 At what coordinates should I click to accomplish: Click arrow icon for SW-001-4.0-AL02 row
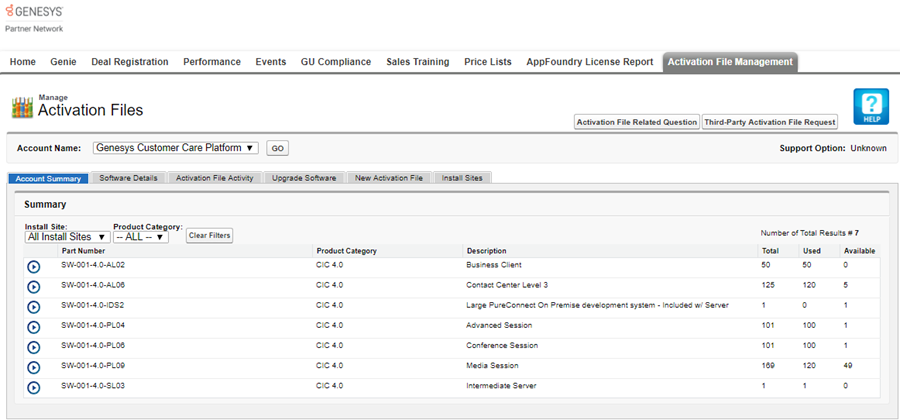(33, 267)
